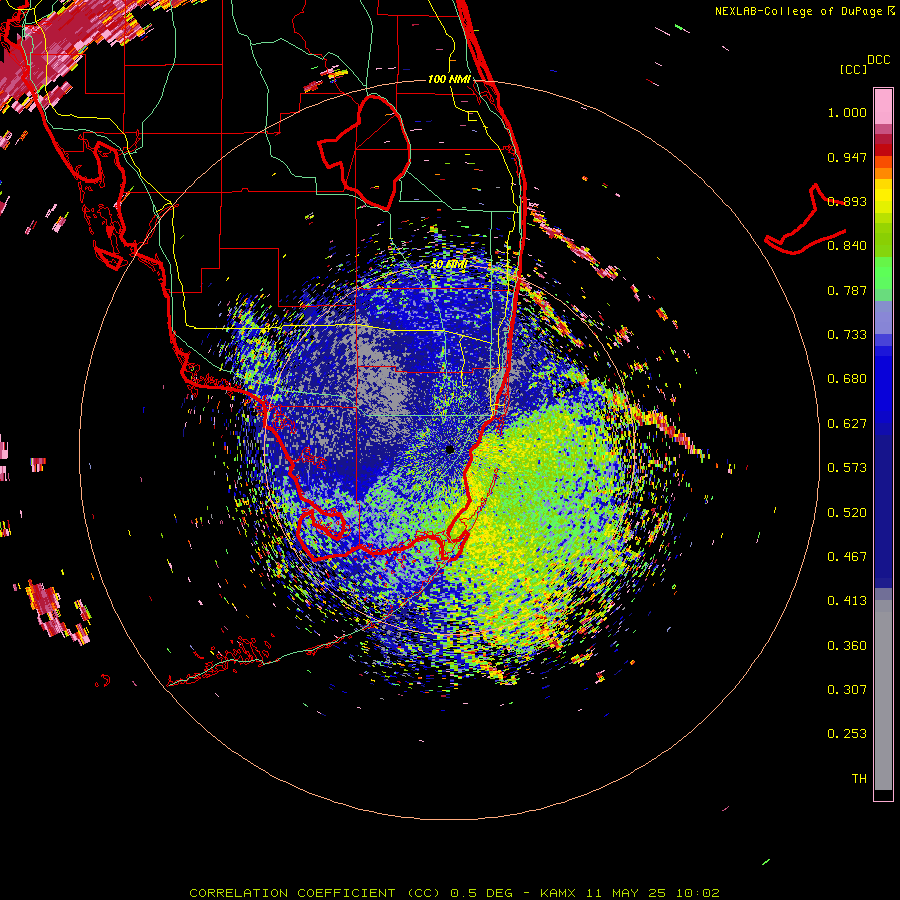This screenshot has width=900, height=900.
Task: Select the 0.307 scale value
Action: 847,690
